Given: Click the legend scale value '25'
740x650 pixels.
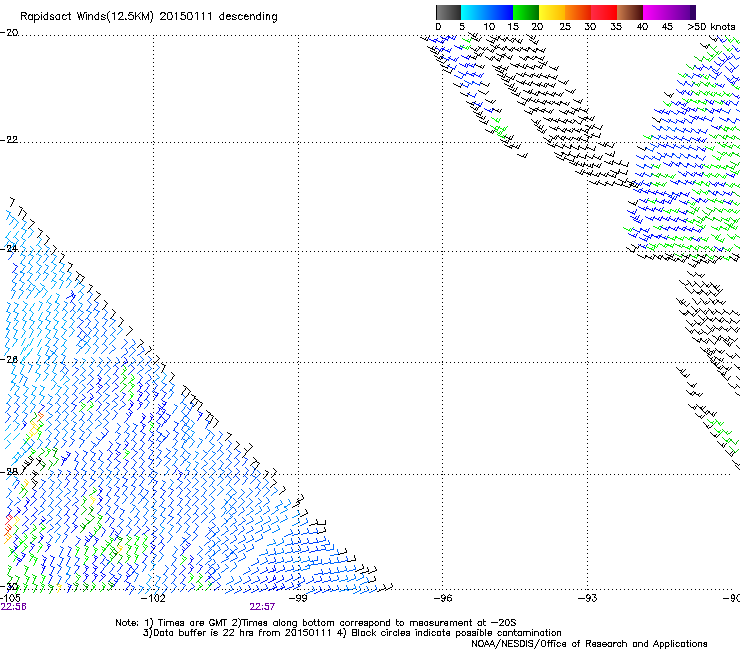Looking at the screenshot, I should click(565, 27).
